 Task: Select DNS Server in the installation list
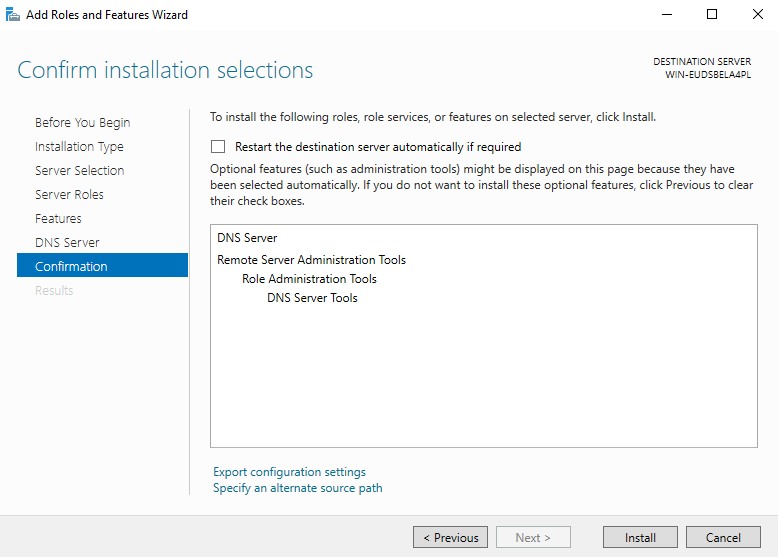coord(247,238)
